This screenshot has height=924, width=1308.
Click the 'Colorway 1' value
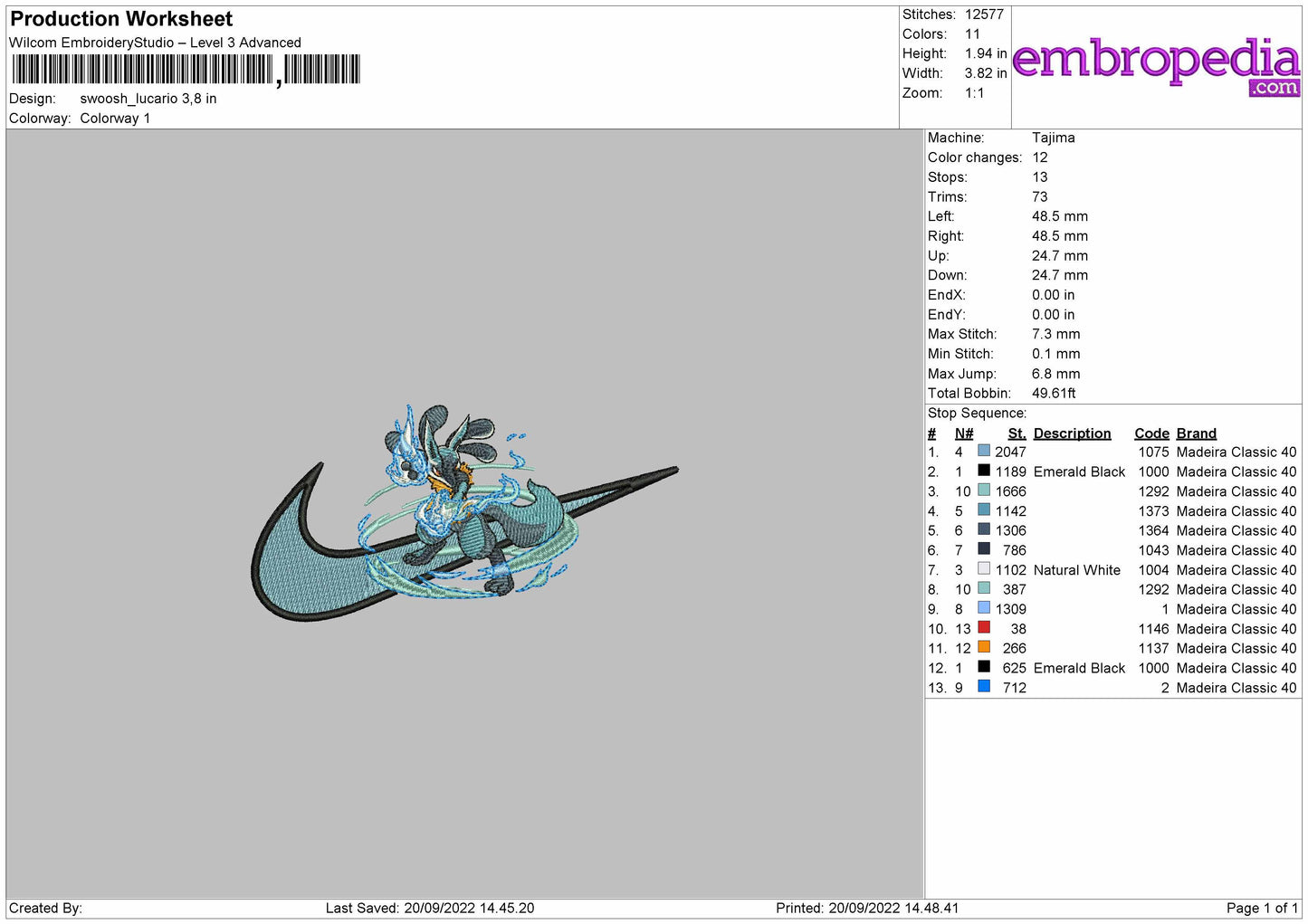[115, 119]
